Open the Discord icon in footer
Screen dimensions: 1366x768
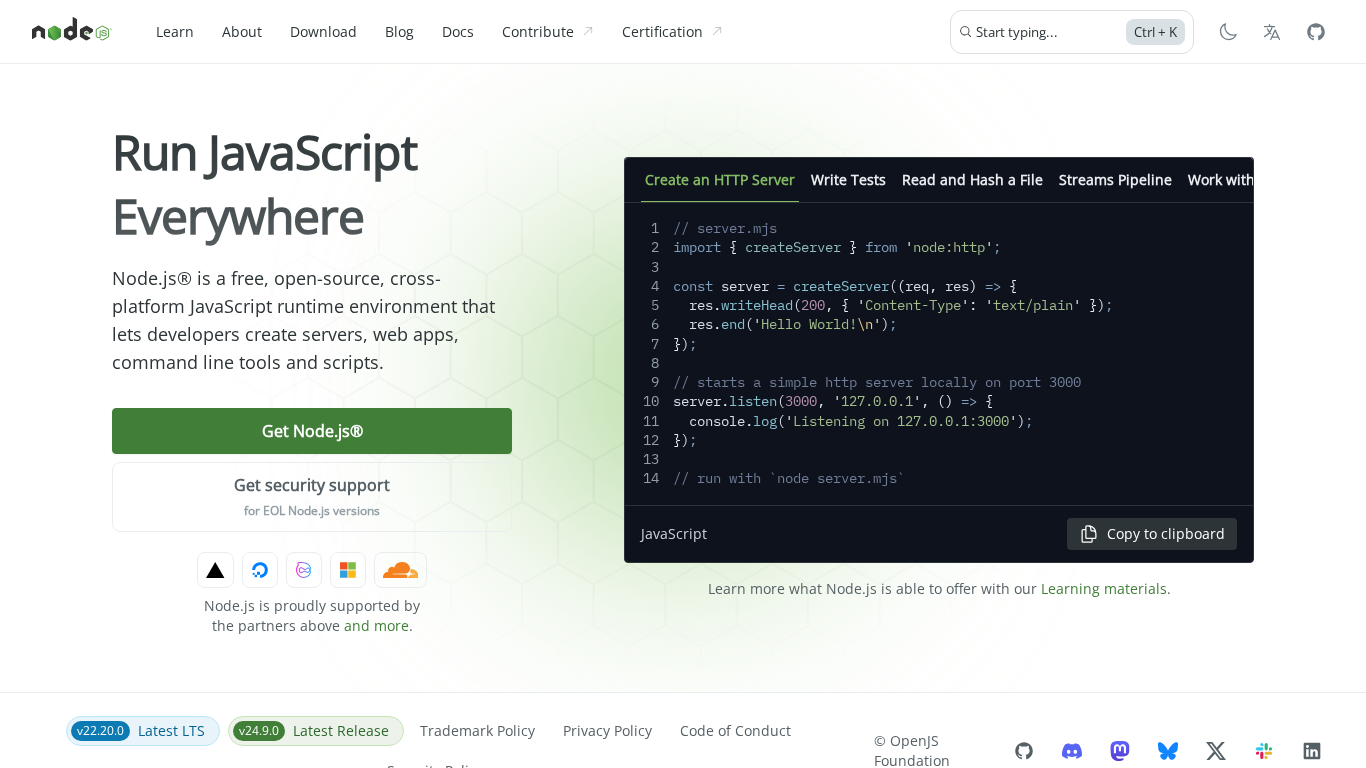coord(1072,751)
